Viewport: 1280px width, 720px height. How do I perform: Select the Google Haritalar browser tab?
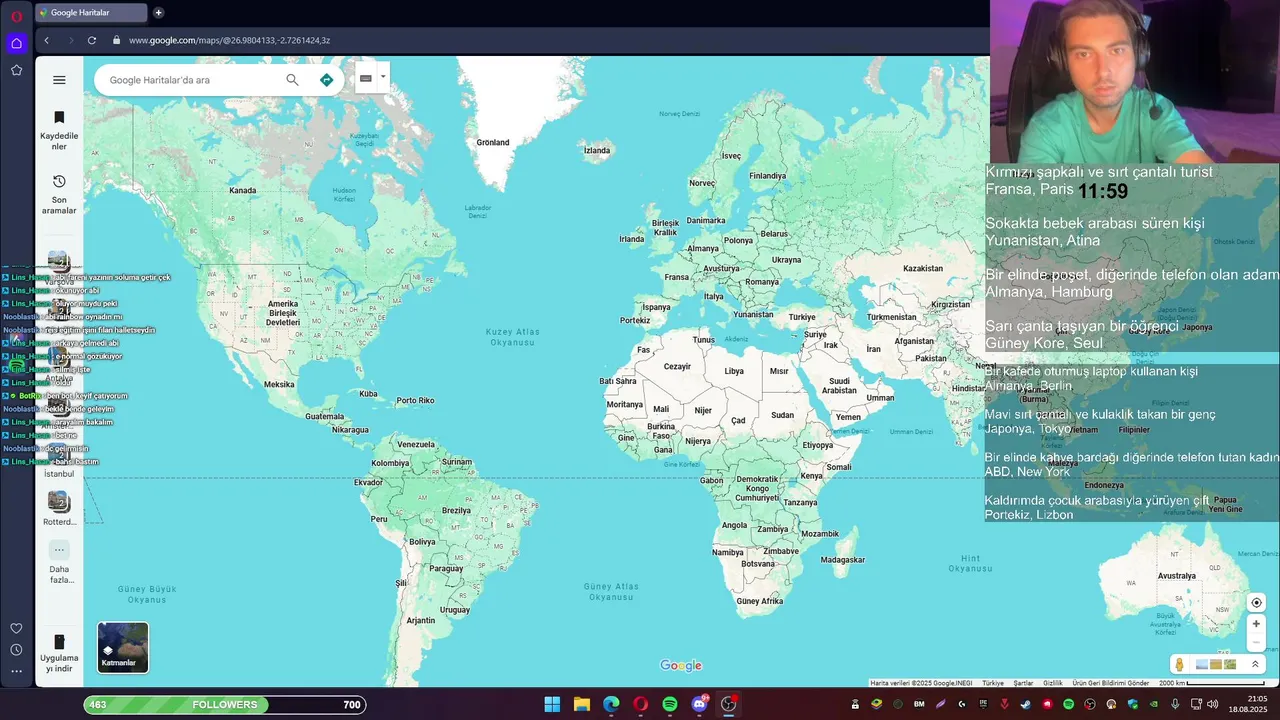91,12
